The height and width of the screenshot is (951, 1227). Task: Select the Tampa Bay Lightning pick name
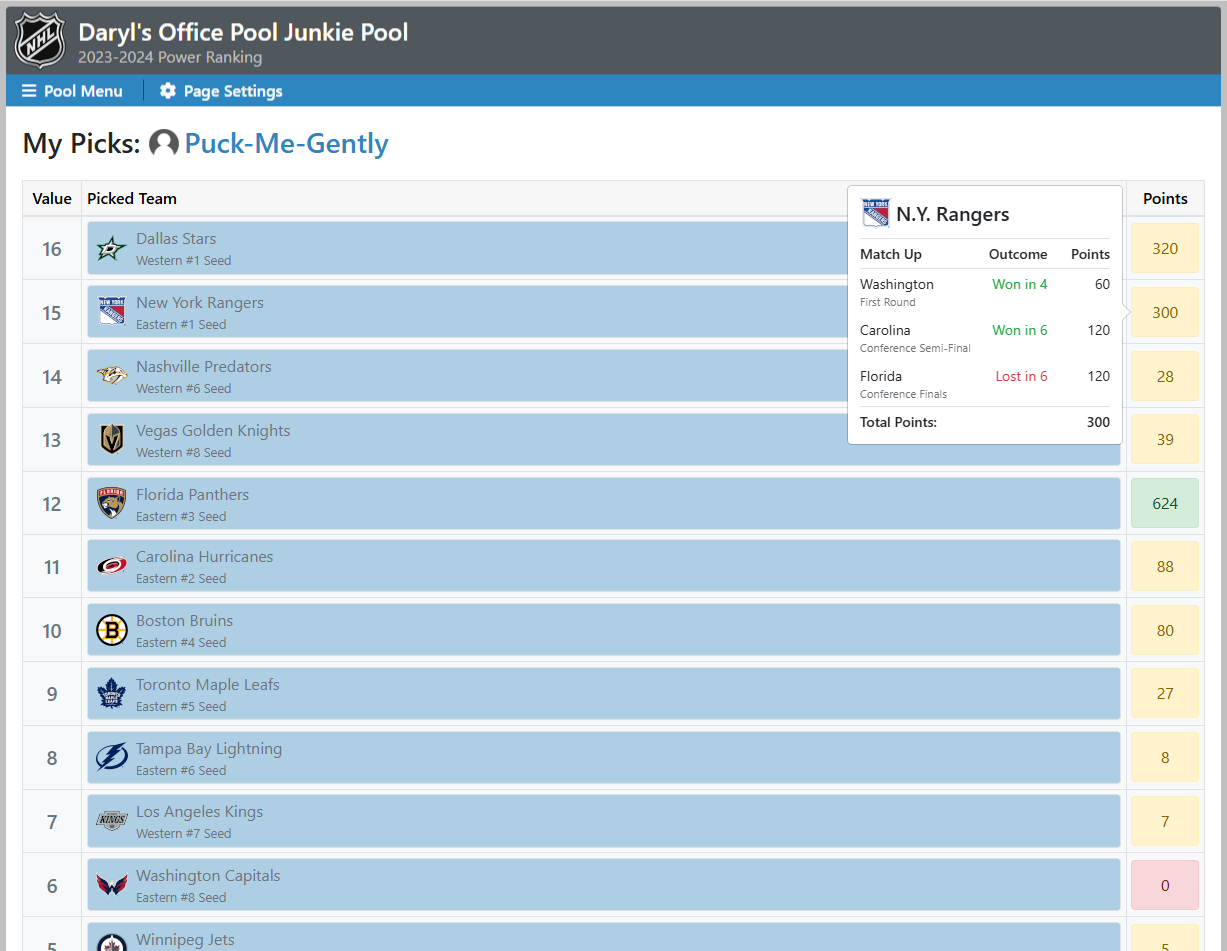coord(209,749)
